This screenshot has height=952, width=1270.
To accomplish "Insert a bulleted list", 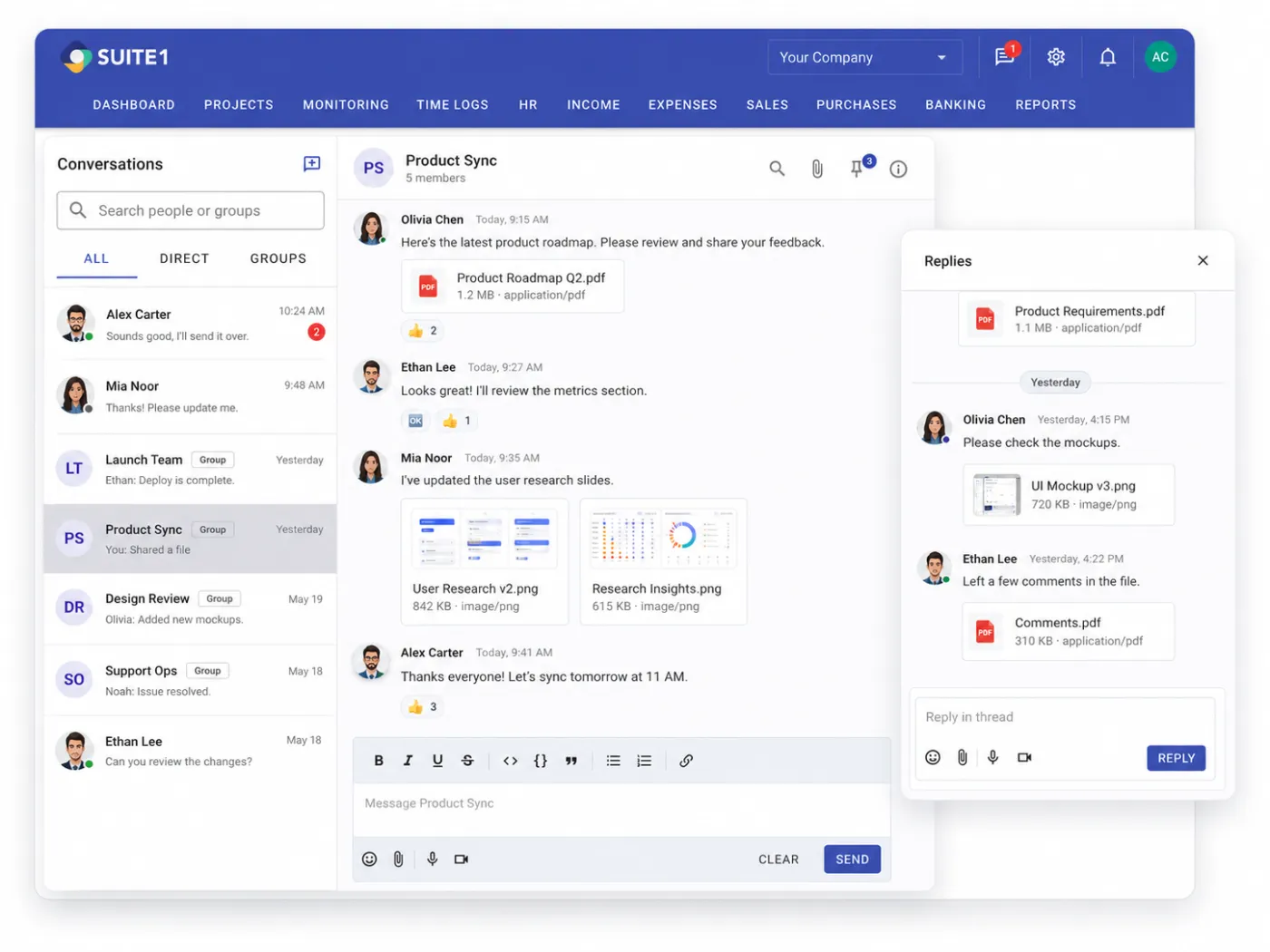I will coord(613,761).
